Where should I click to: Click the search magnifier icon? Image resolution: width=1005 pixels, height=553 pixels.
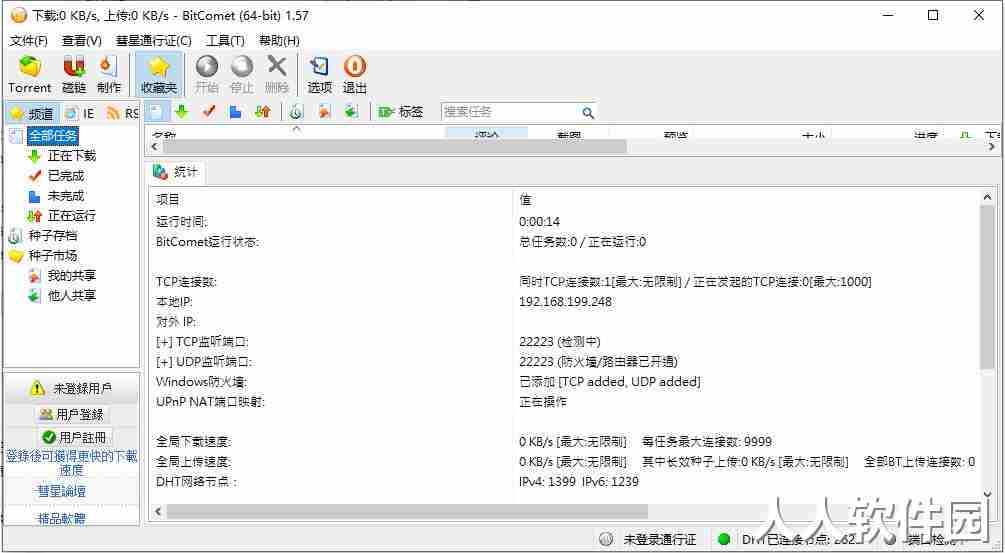tap(588, 113)
